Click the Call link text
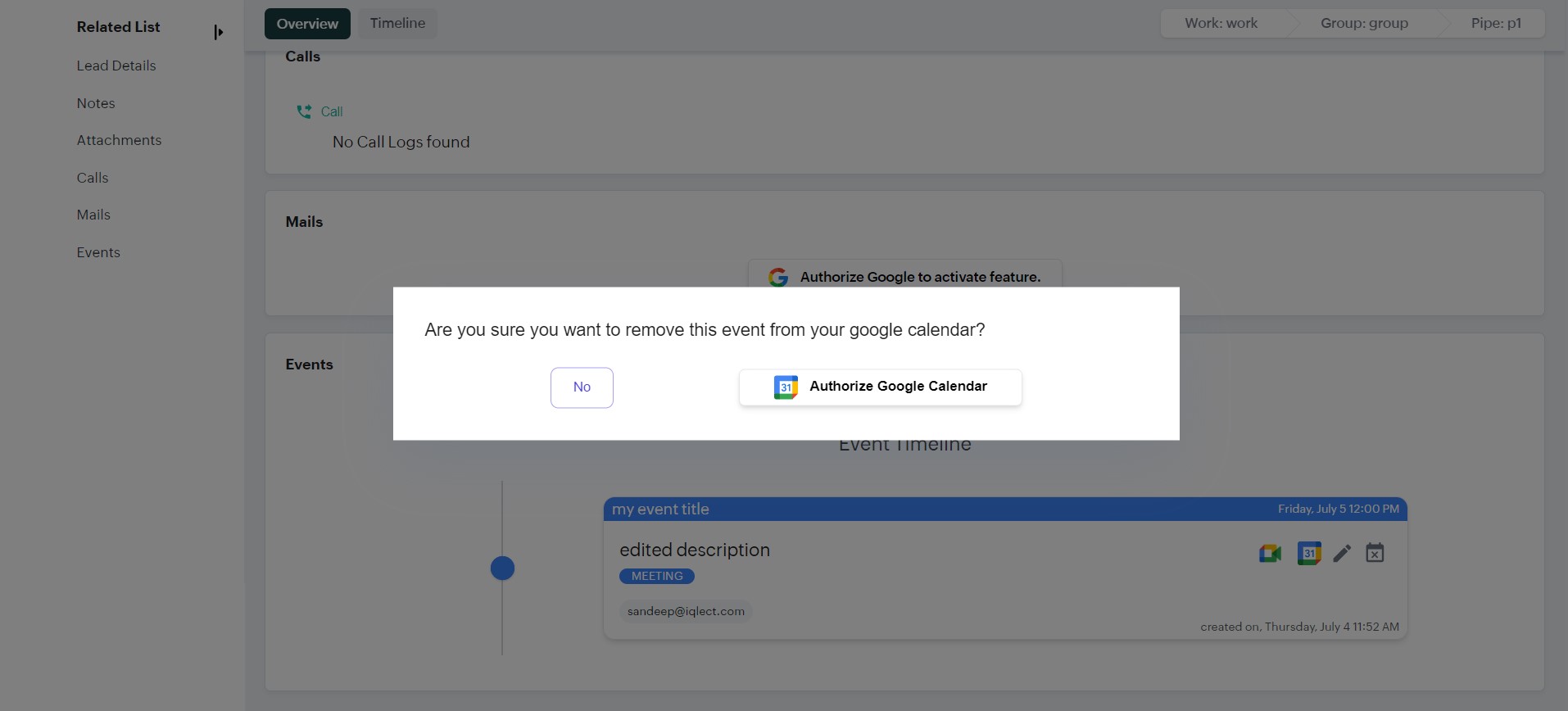The image size is (1568, 711). 332,111
